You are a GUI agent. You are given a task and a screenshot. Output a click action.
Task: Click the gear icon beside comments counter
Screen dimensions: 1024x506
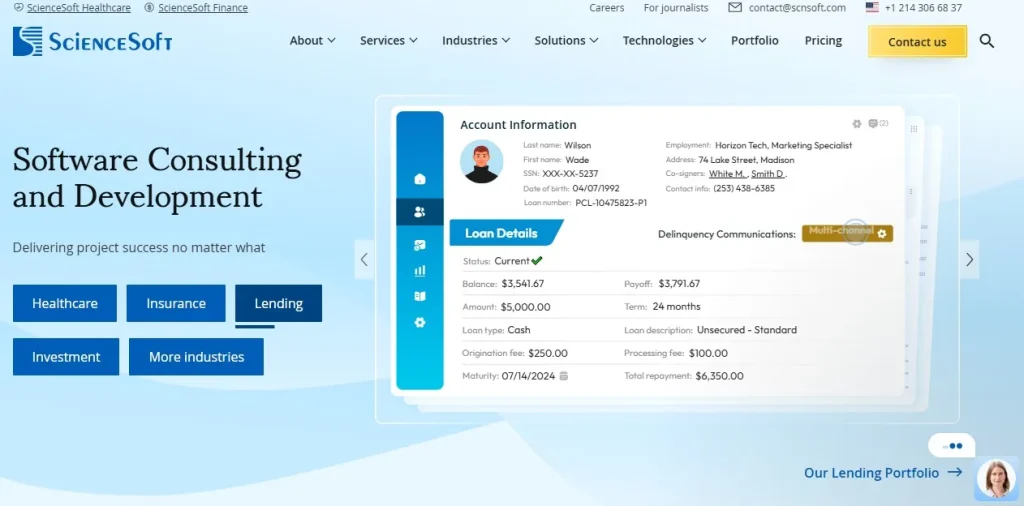tap(857, 123)
